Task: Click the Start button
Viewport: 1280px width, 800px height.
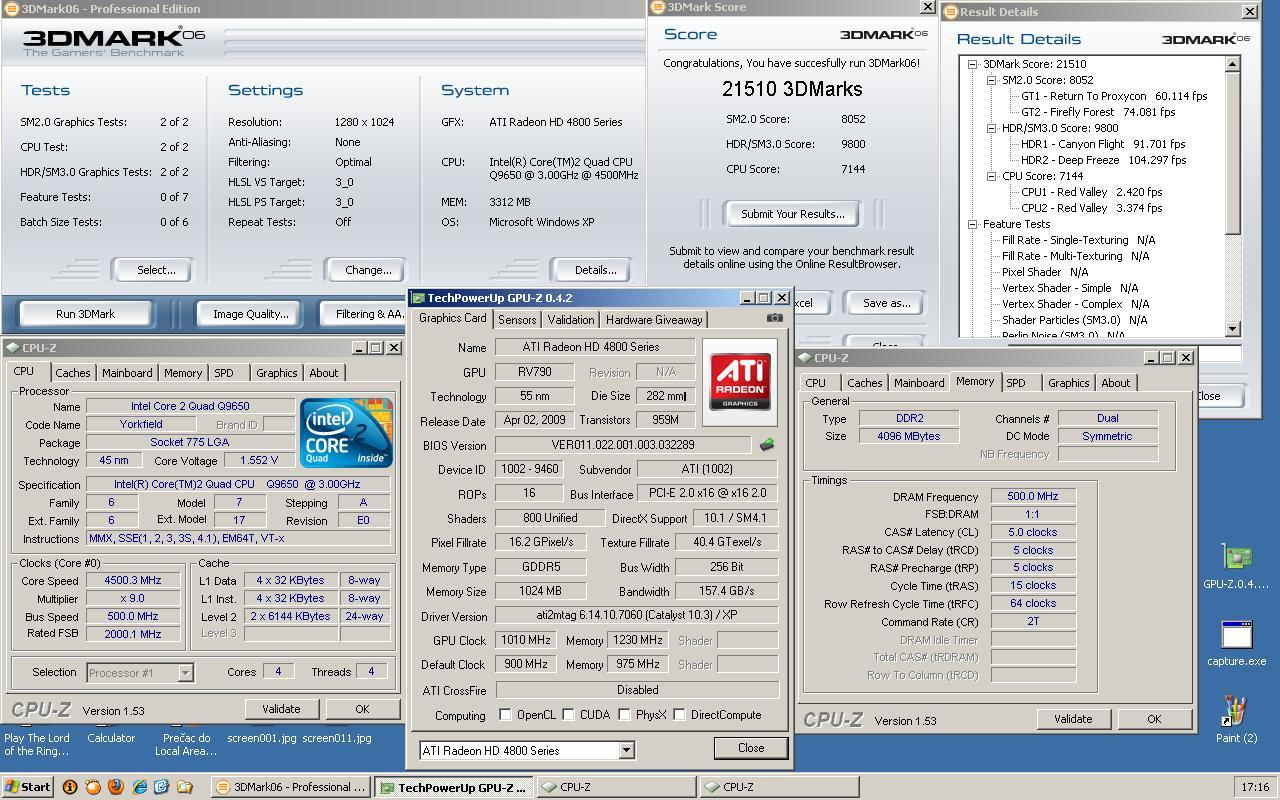Action: [28, 787]
